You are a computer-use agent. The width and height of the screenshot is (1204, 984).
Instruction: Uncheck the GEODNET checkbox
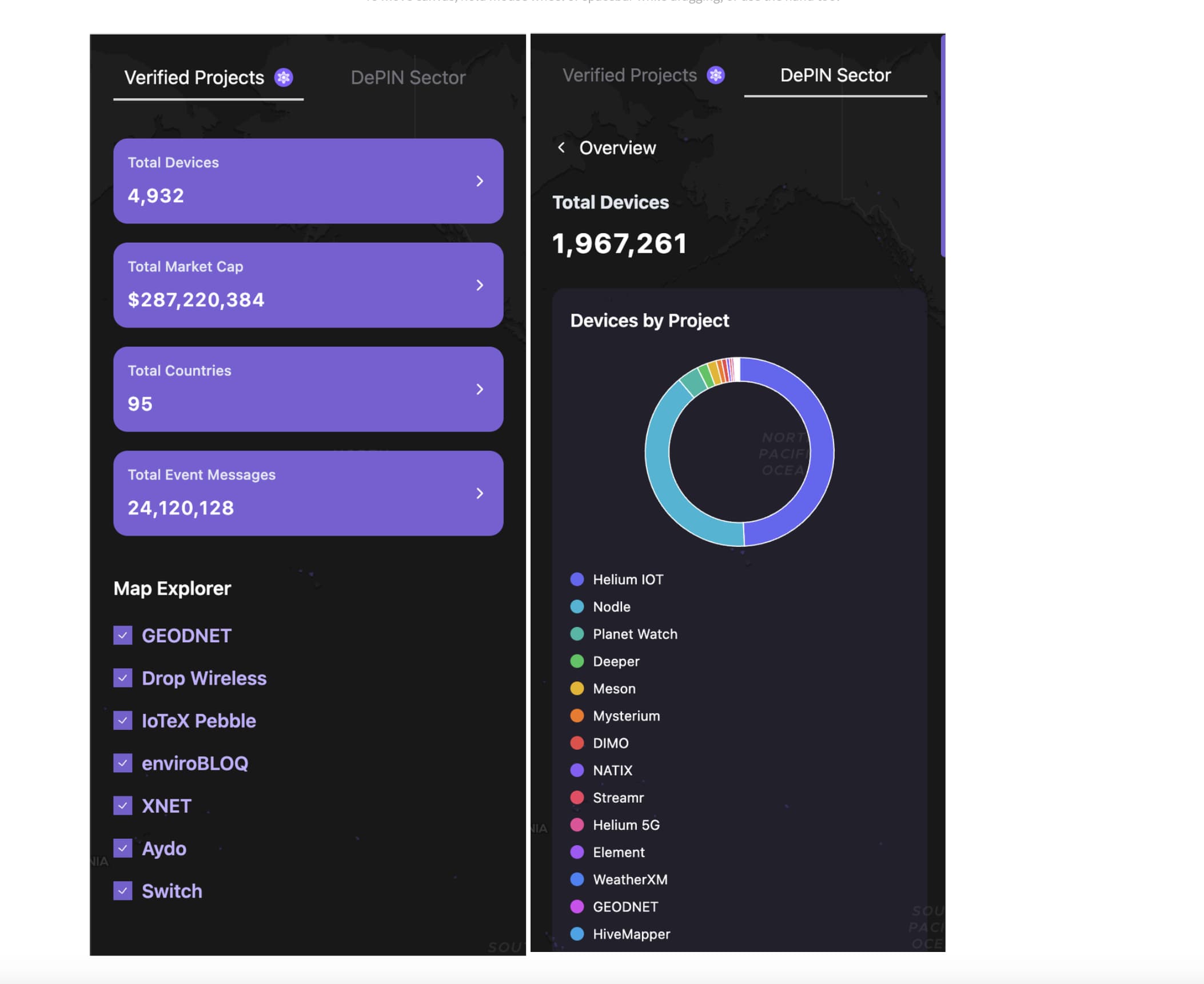[123, 635]
